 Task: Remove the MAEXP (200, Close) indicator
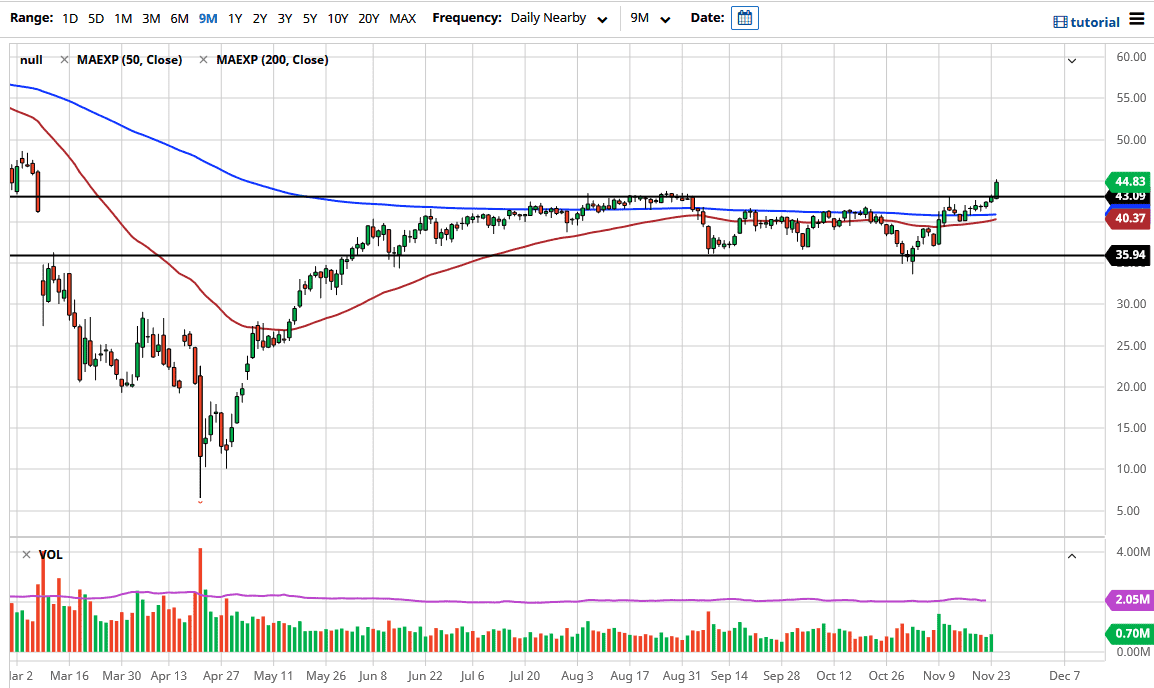(205, 59)
